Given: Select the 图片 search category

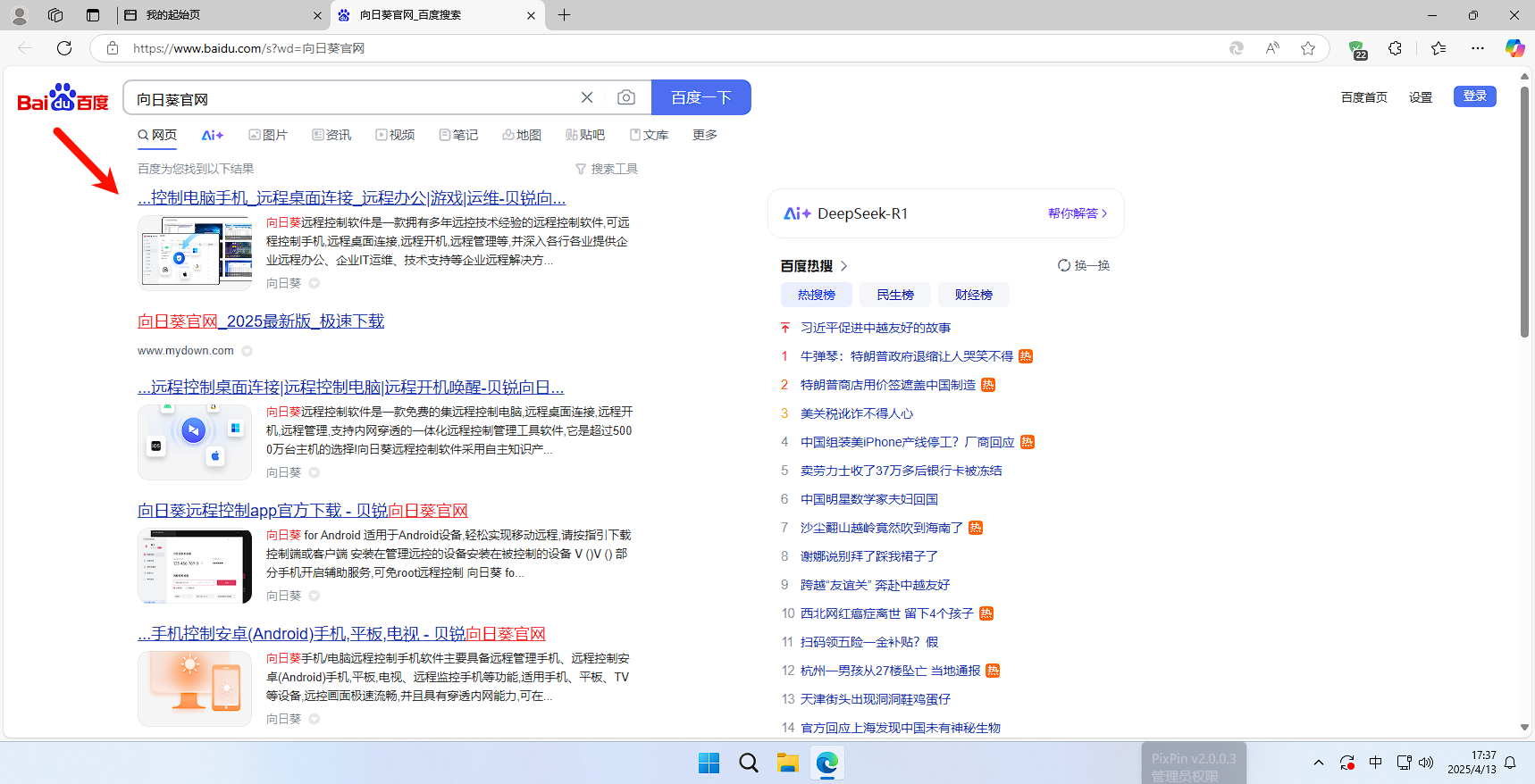Looking at the screenshot, I should coord(268,135).
